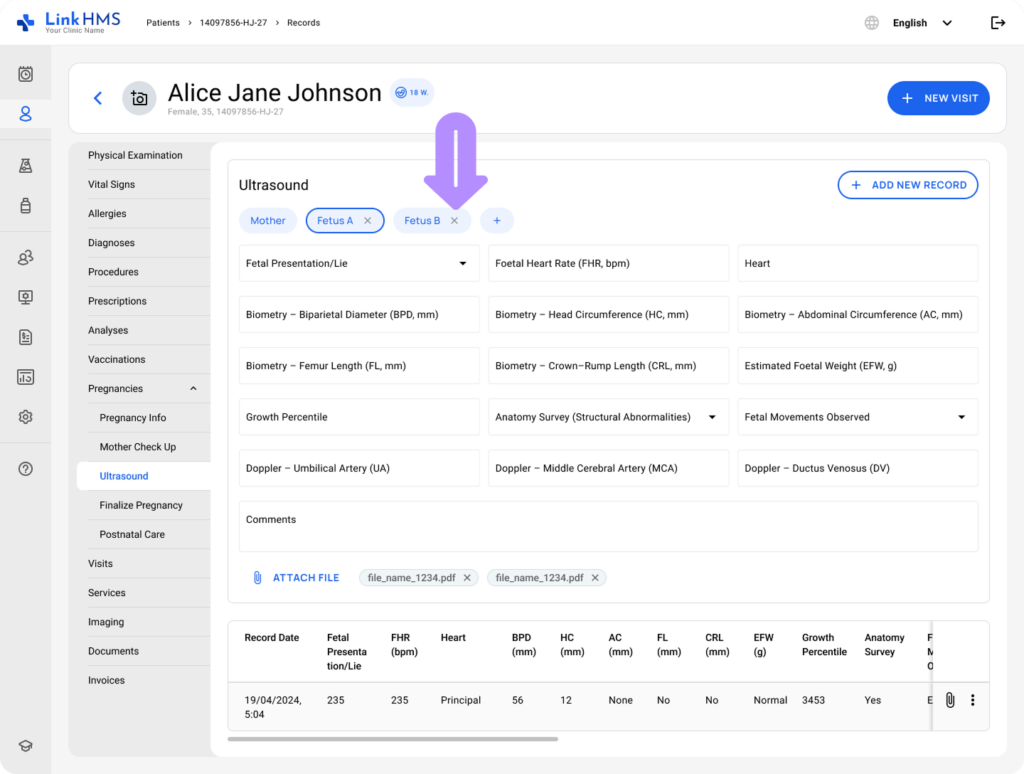This screenshot has height=774, width=1024.
Task: Open the Fetal Presentation/Lie dropdown
Action: pyautogui.click(x=462, y=264)
